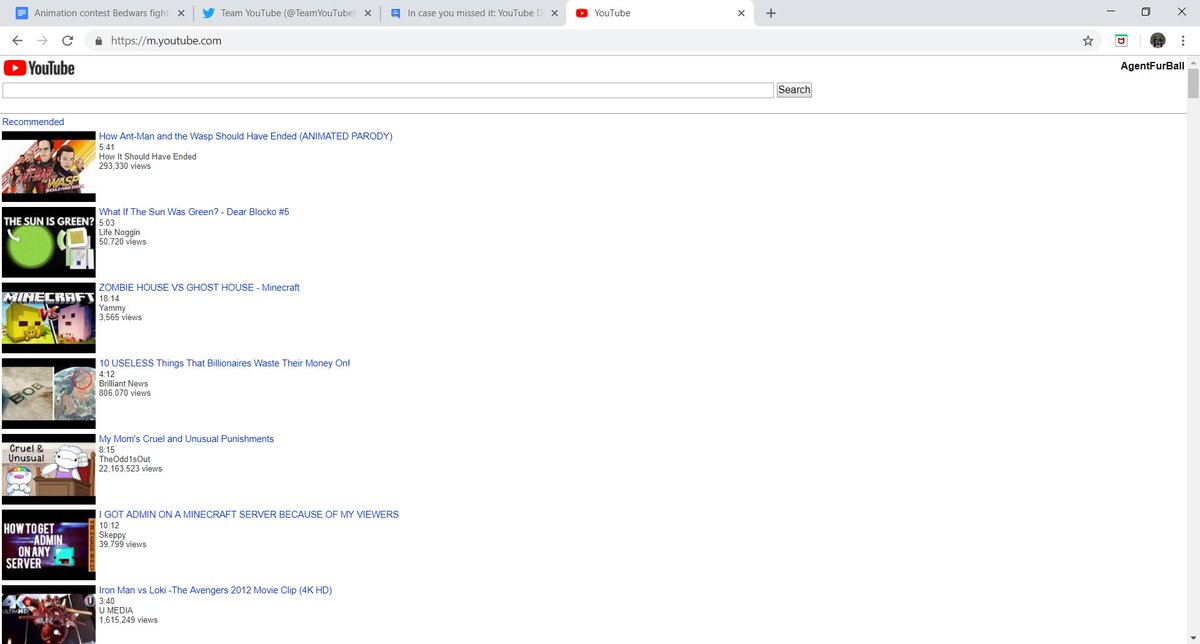Image resolution: width=1200 pixels, height=644 pixels.
Task: Select the YouTube tab
Action: tap(660, 13)
